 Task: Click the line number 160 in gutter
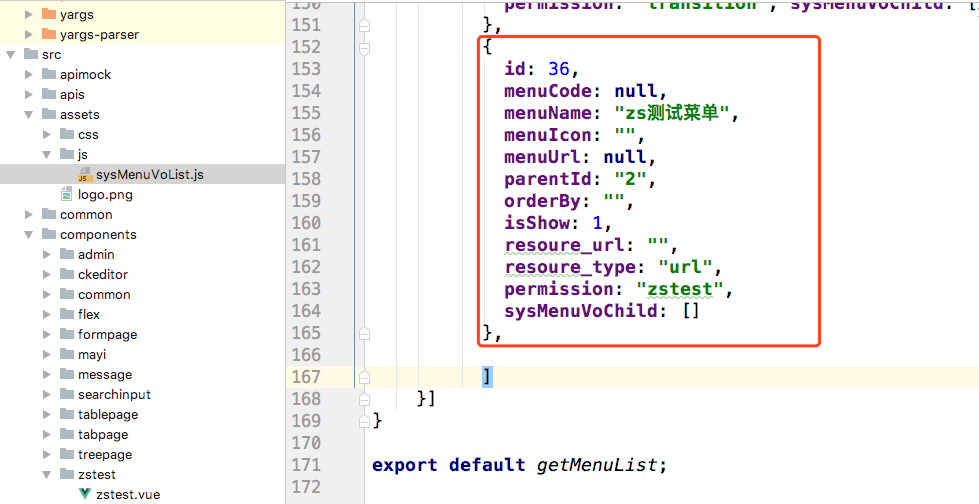click(306, 223)
